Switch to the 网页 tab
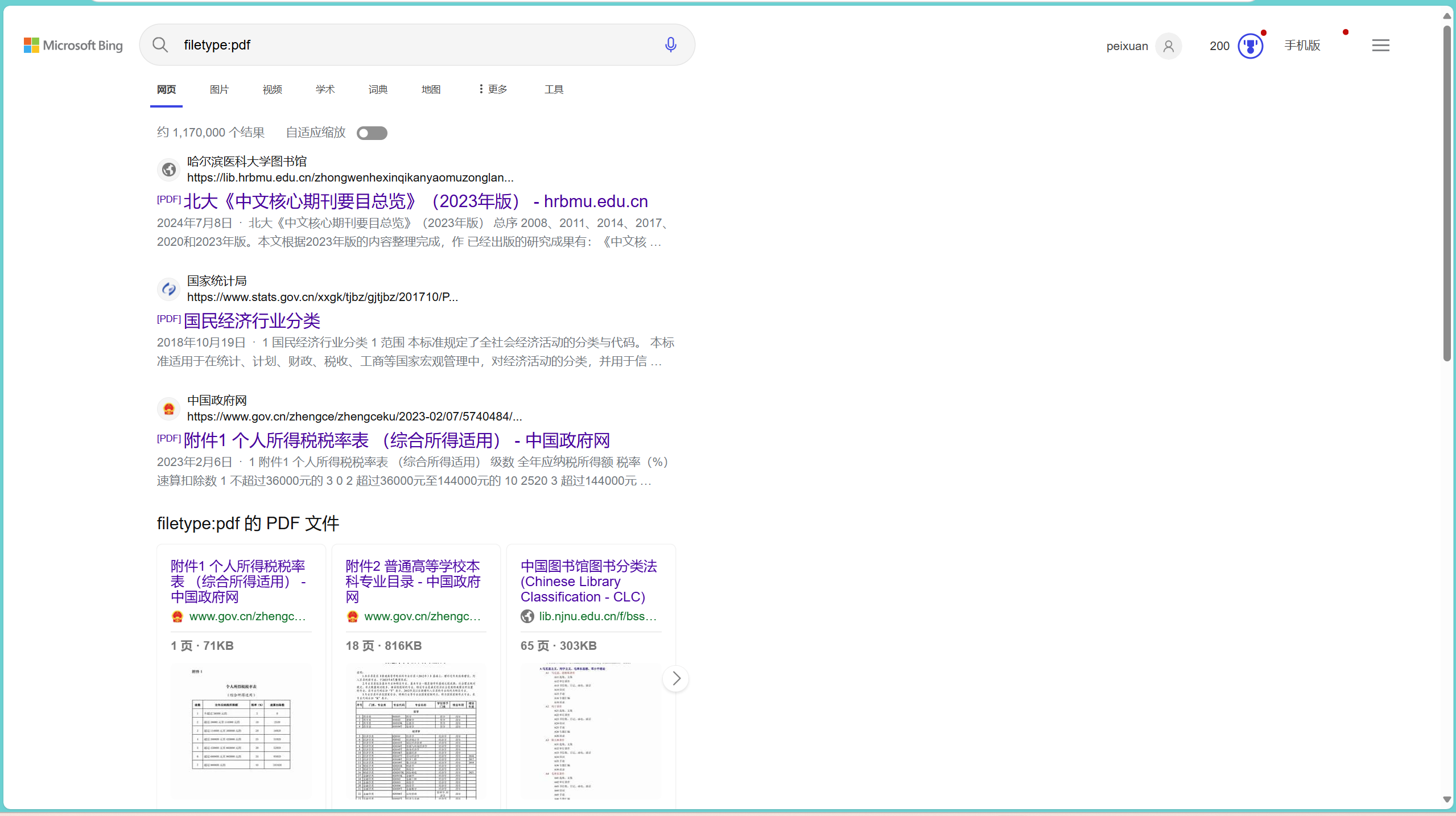The width and height of the screenshot is (1456, 816). click(x=167, y=89)
